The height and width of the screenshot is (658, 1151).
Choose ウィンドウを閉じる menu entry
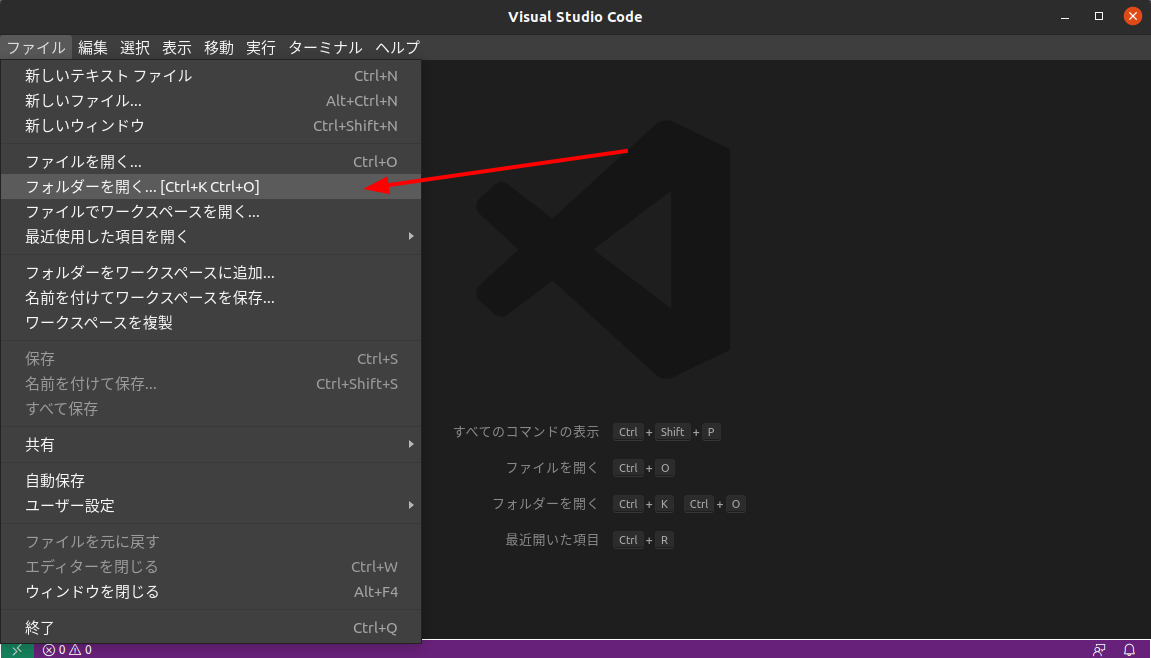[x=211, y=591]
